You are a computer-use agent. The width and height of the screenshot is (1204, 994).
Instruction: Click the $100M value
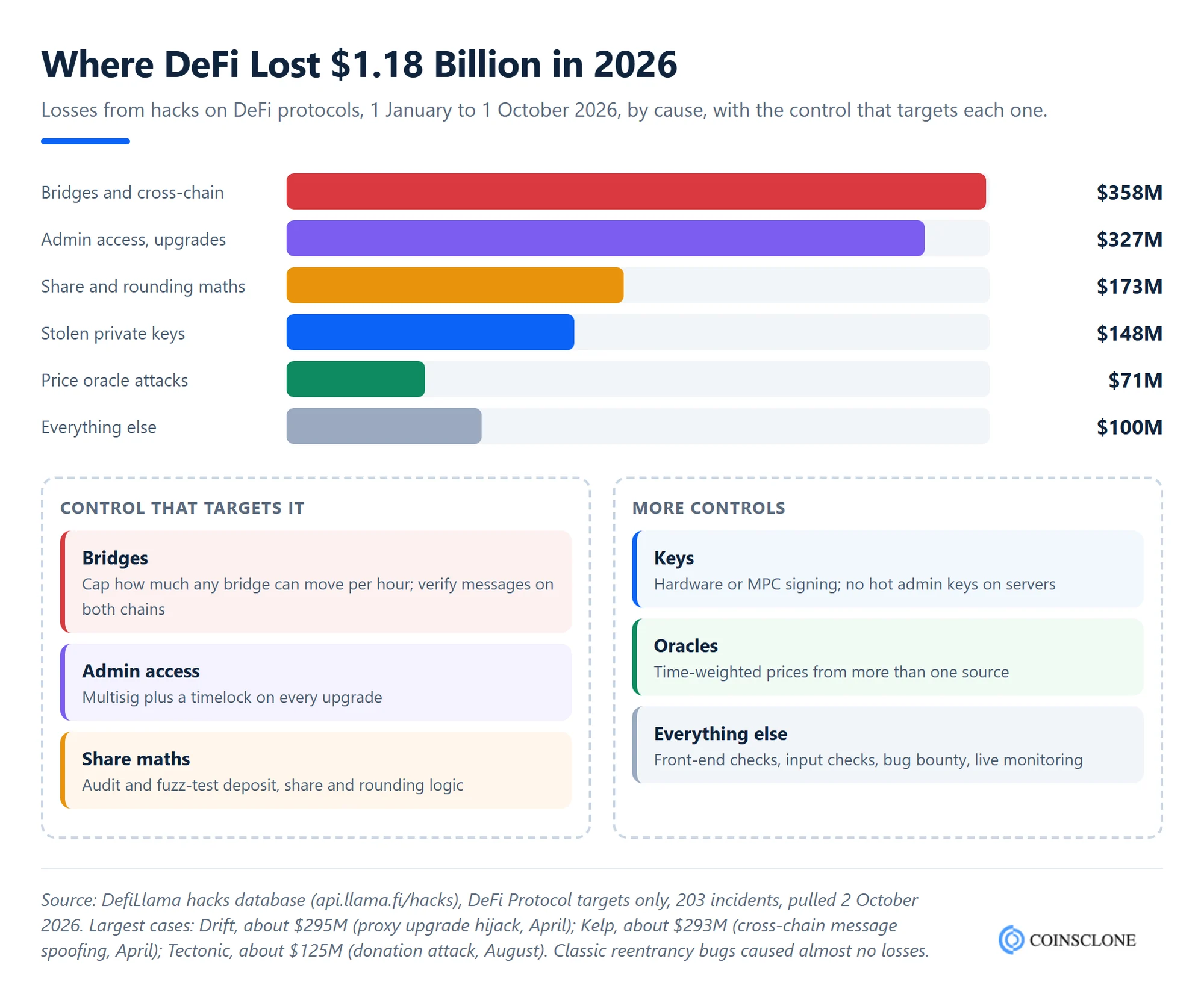point(1129,427)
